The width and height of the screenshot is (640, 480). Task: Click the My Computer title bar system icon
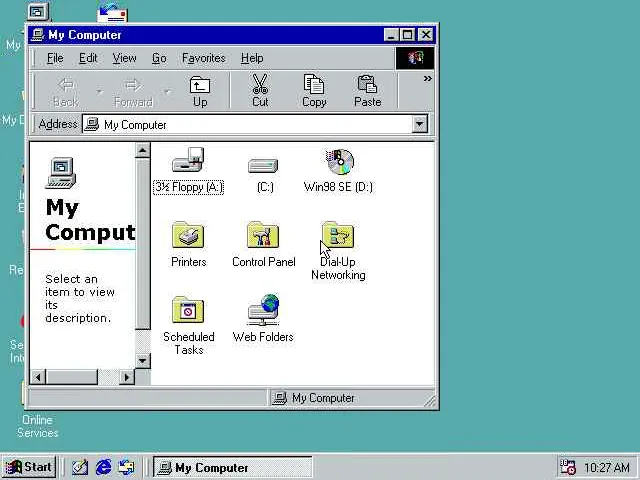(x=38, y=35)
